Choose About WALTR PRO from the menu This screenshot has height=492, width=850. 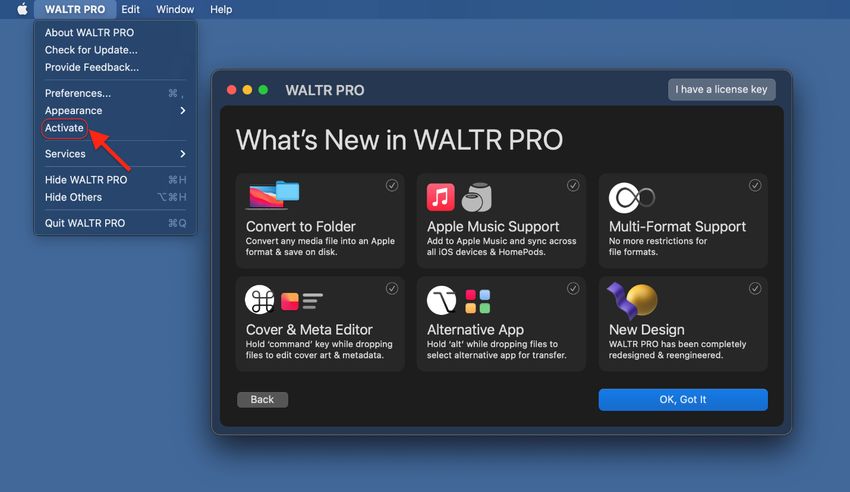115,33
